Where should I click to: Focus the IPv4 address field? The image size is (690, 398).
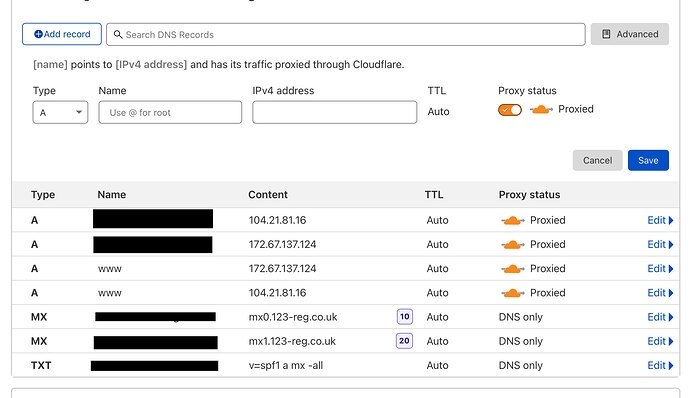334,112
